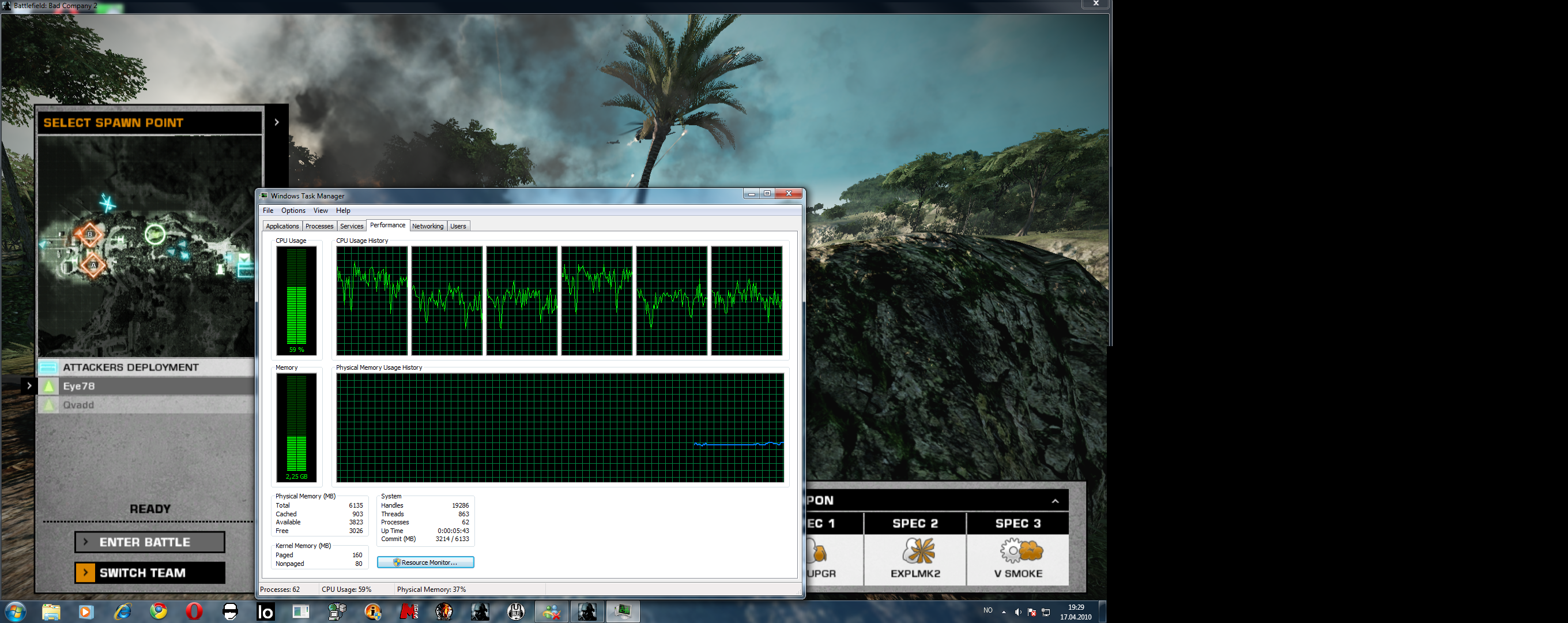The height and width of the screenshot is (623, 1568).
Task: Click the NO language indicator
Action: [x=987, y=610]
